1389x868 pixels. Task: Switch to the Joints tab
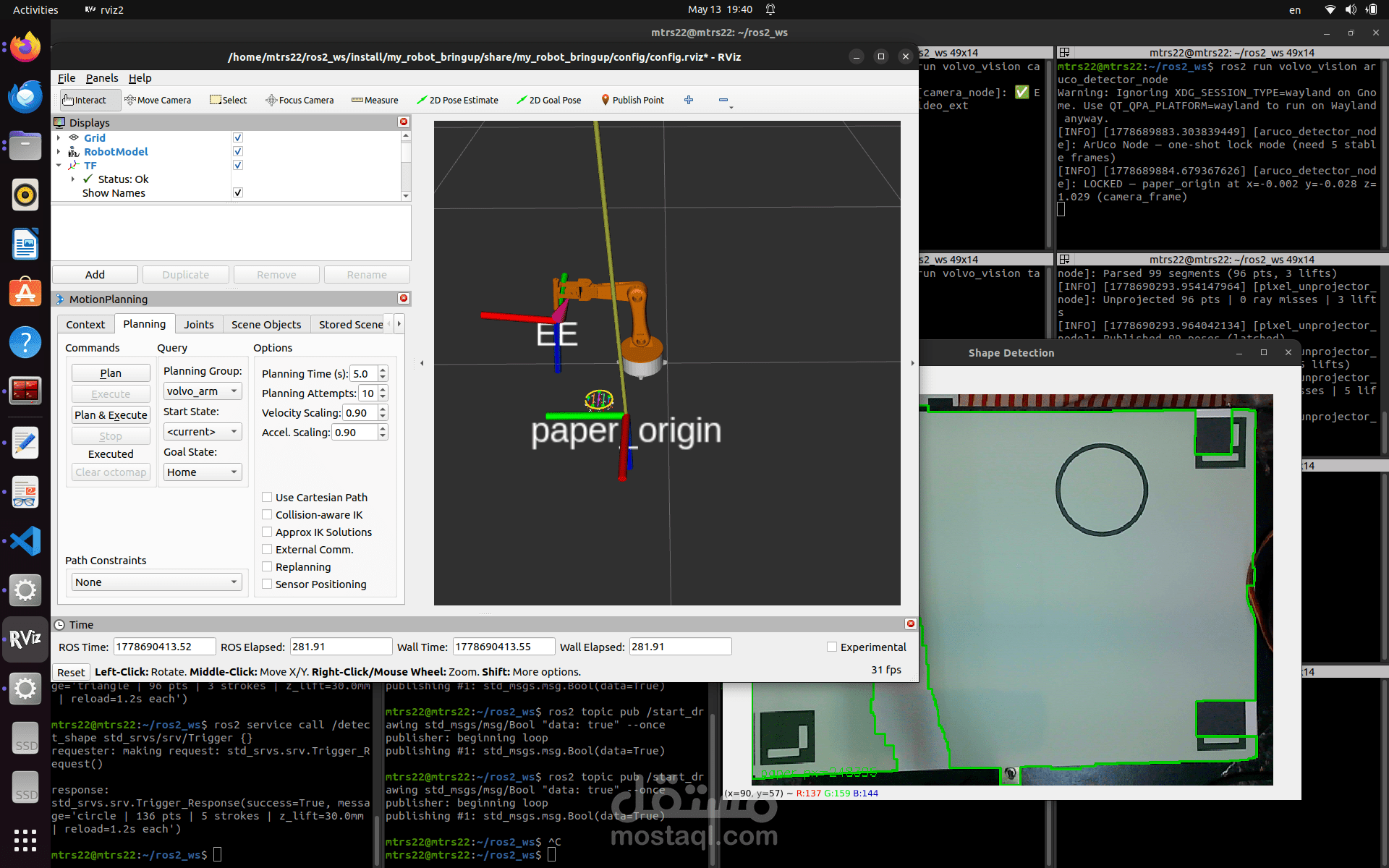(198, 324)
